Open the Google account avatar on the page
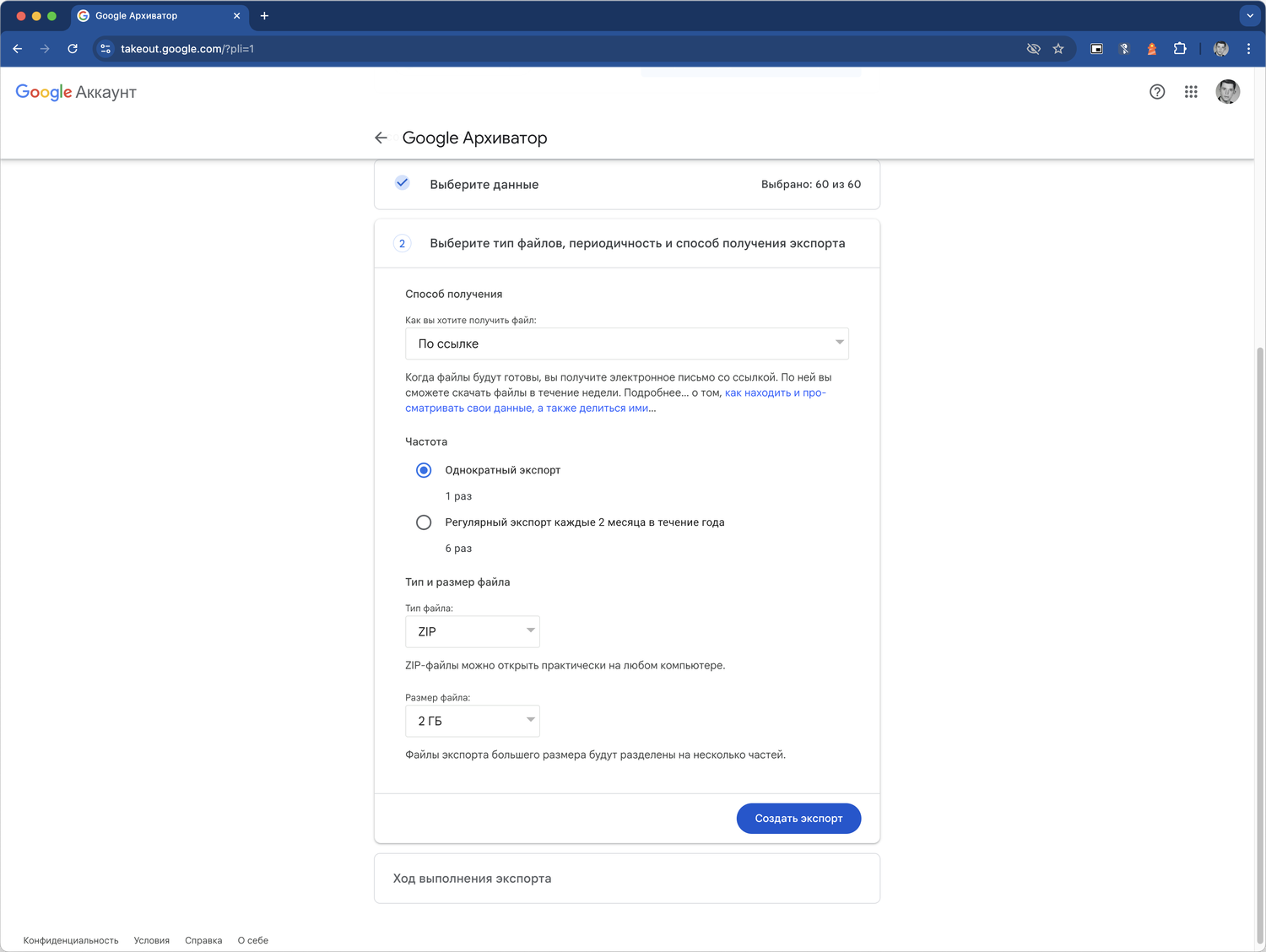Screen dimensions: 1266x952 1228,92
